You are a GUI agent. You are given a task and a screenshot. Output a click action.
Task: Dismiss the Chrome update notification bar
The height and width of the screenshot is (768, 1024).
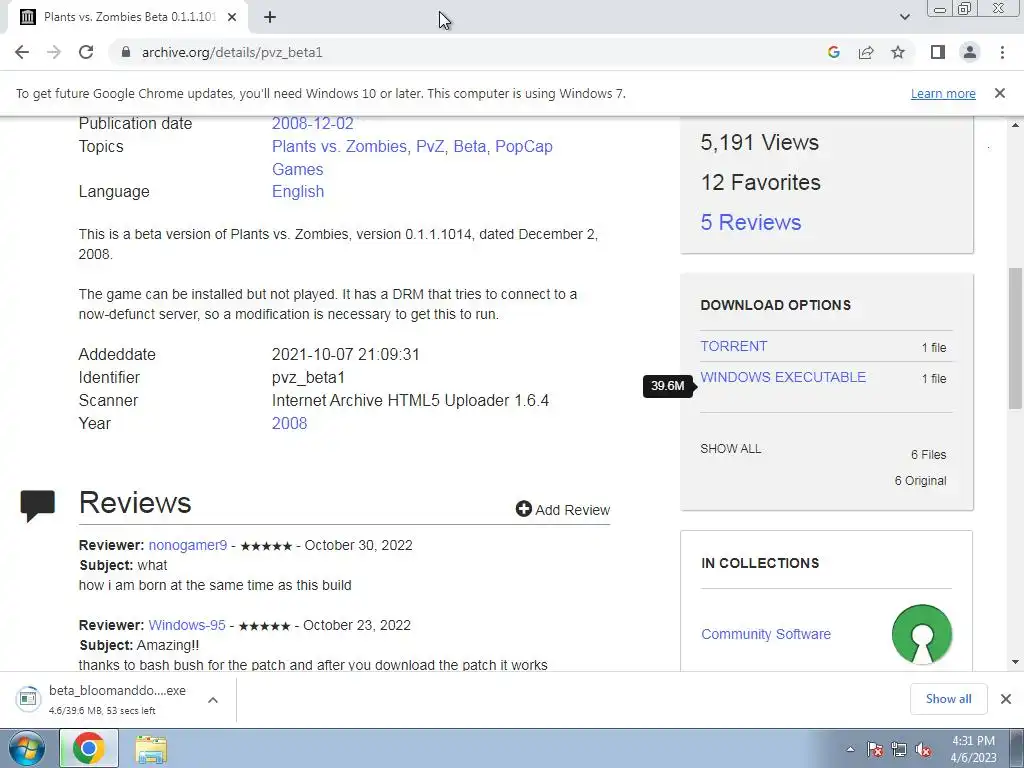pyautogui.click(x=999, y=93)
